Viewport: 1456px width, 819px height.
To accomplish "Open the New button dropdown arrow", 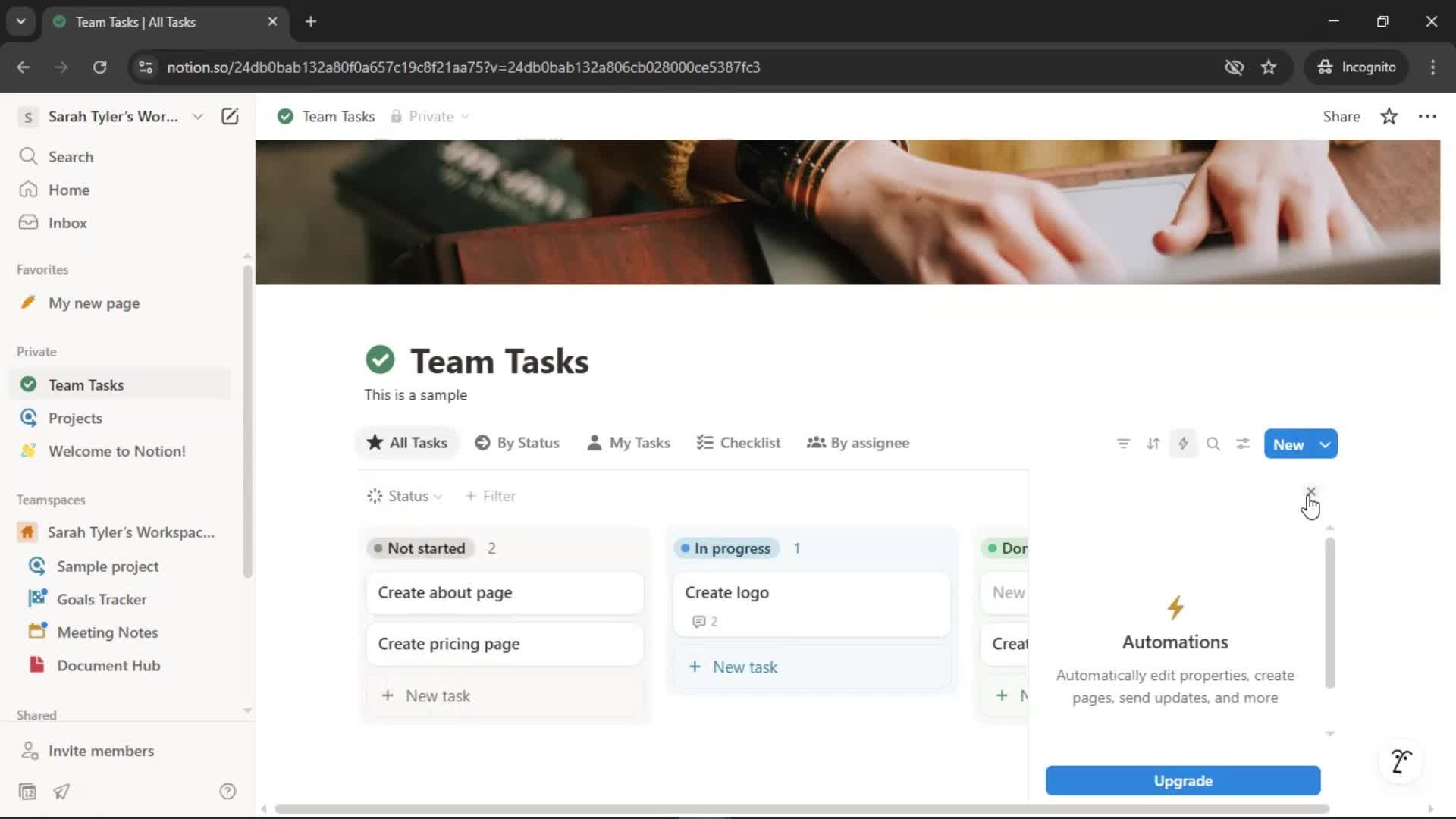I will pyautogui.click(x=1326, y=444).
